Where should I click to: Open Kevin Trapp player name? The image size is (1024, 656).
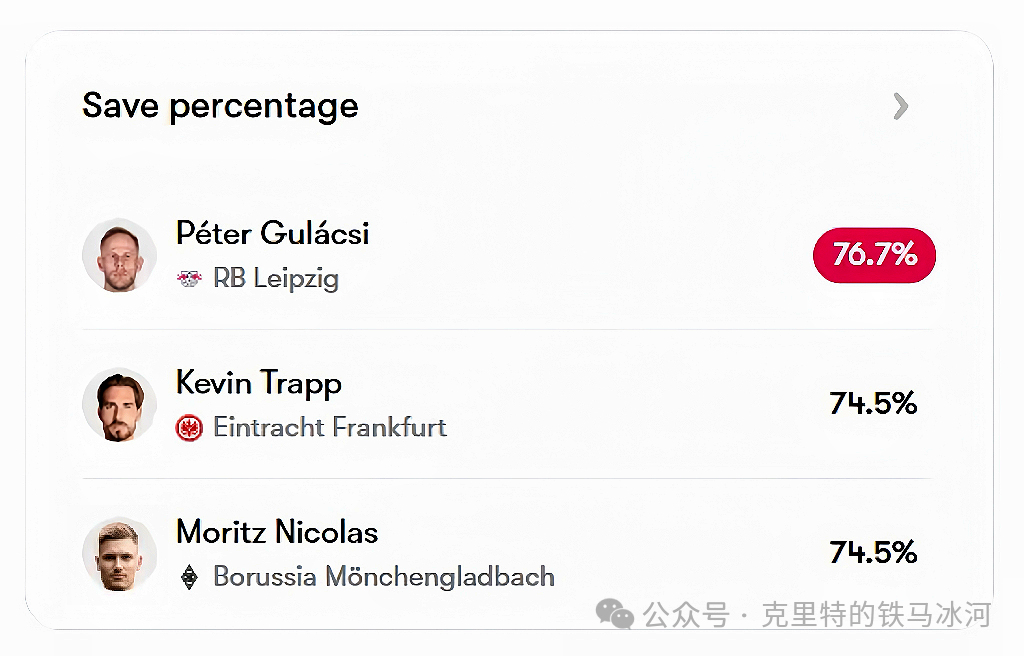259,384
